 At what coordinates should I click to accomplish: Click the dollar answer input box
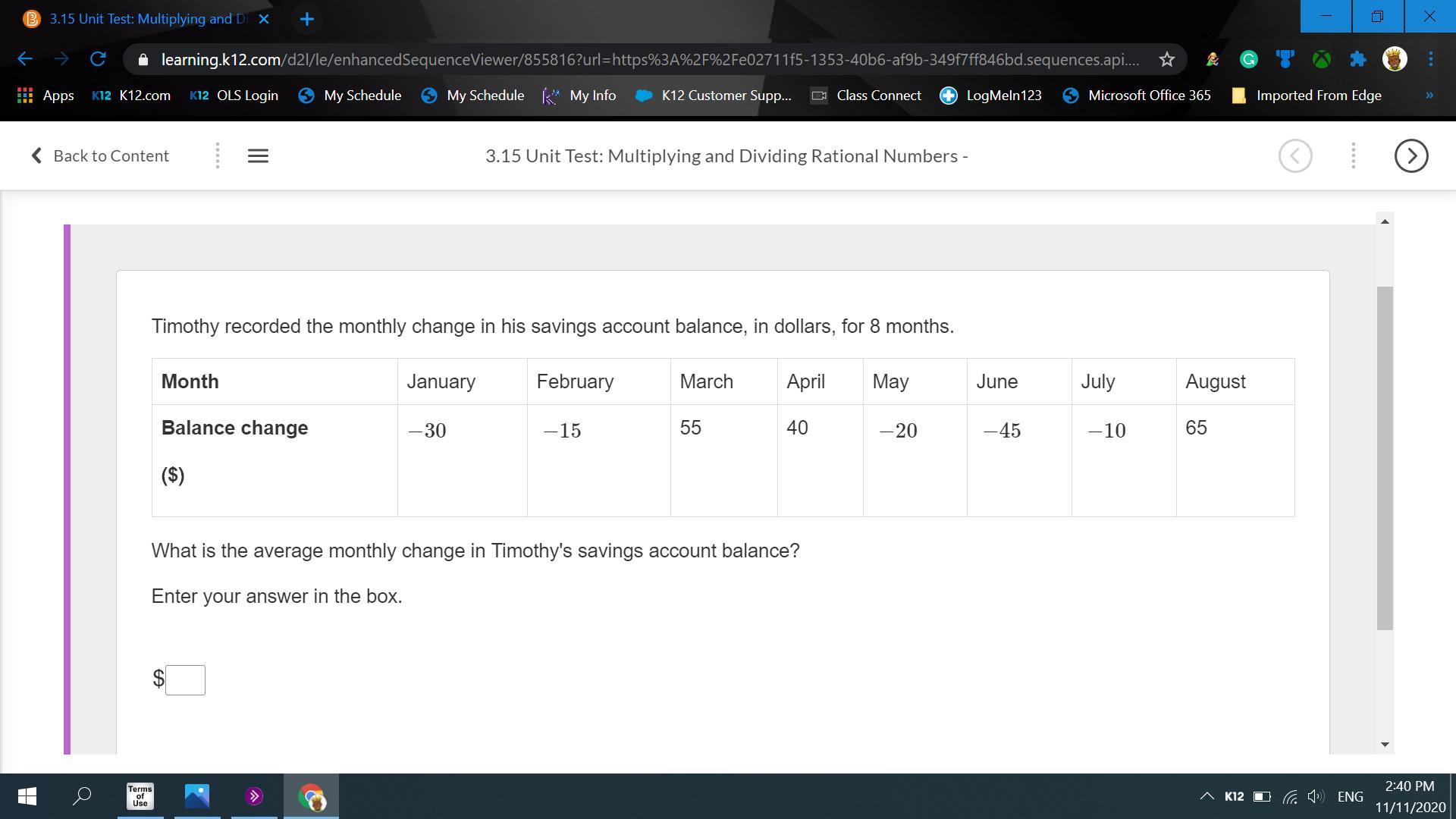[186, 679]
